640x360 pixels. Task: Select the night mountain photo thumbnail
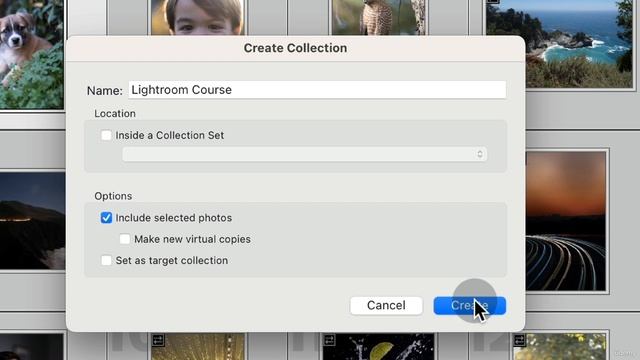[x=33, y=220]
